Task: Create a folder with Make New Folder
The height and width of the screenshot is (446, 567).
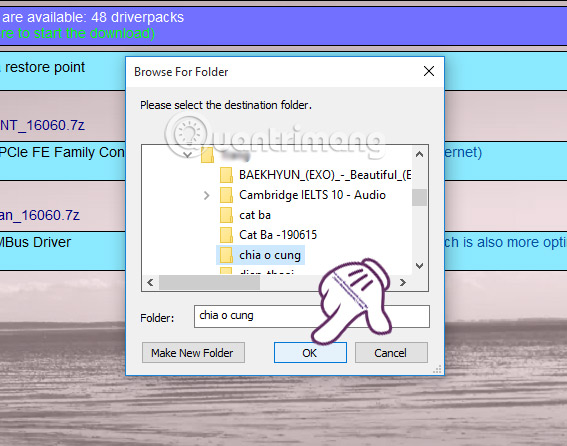Action: [193, 352]
